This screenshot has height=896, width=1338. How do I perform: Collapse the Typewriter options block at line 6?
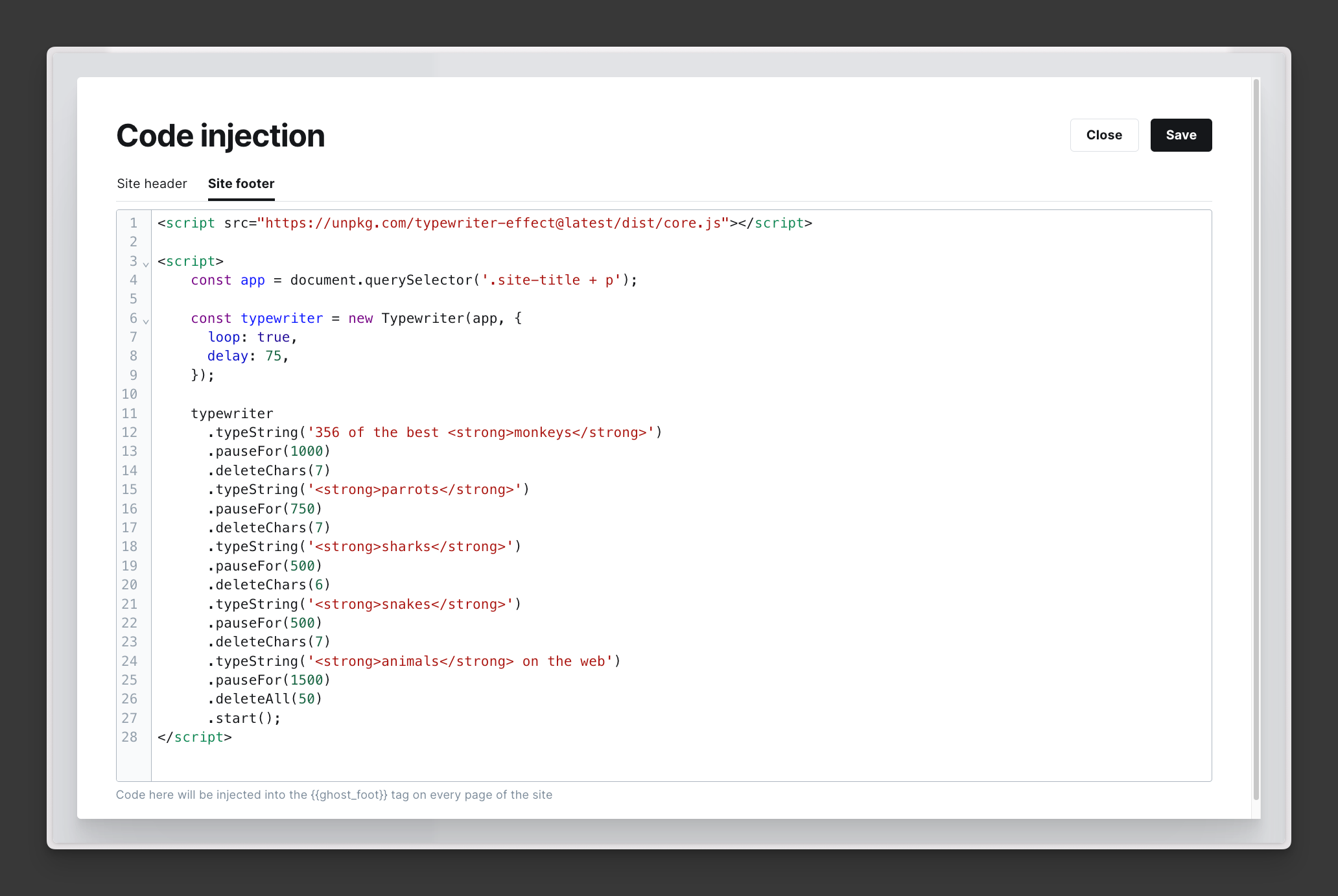click(x=145, y=322)
